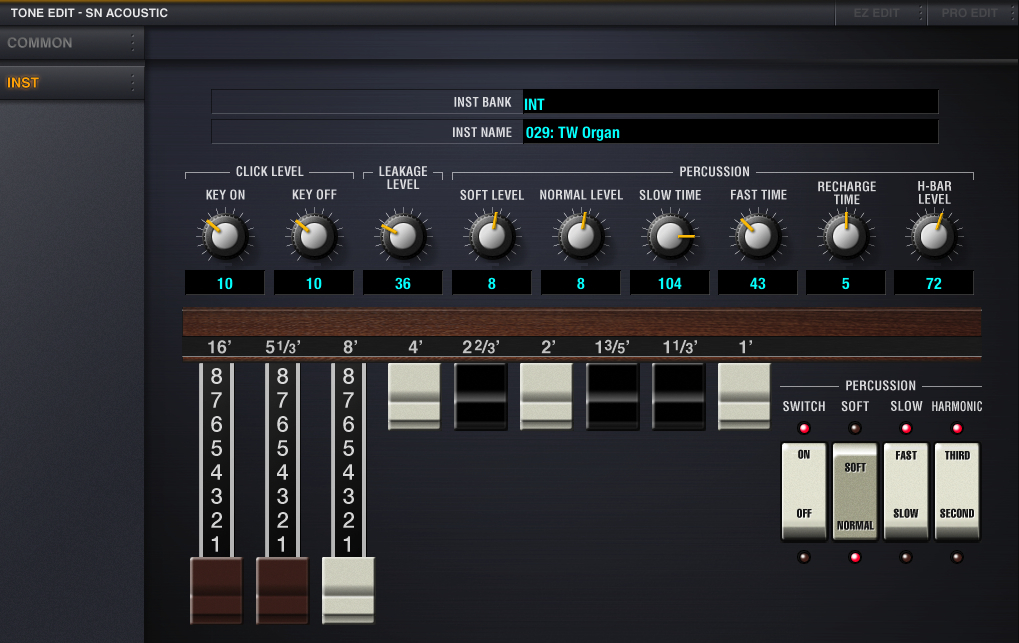The image size is (1019, 643).
Task: Select the SLOW TIME value field 104
Action: [x=670, y=283]
